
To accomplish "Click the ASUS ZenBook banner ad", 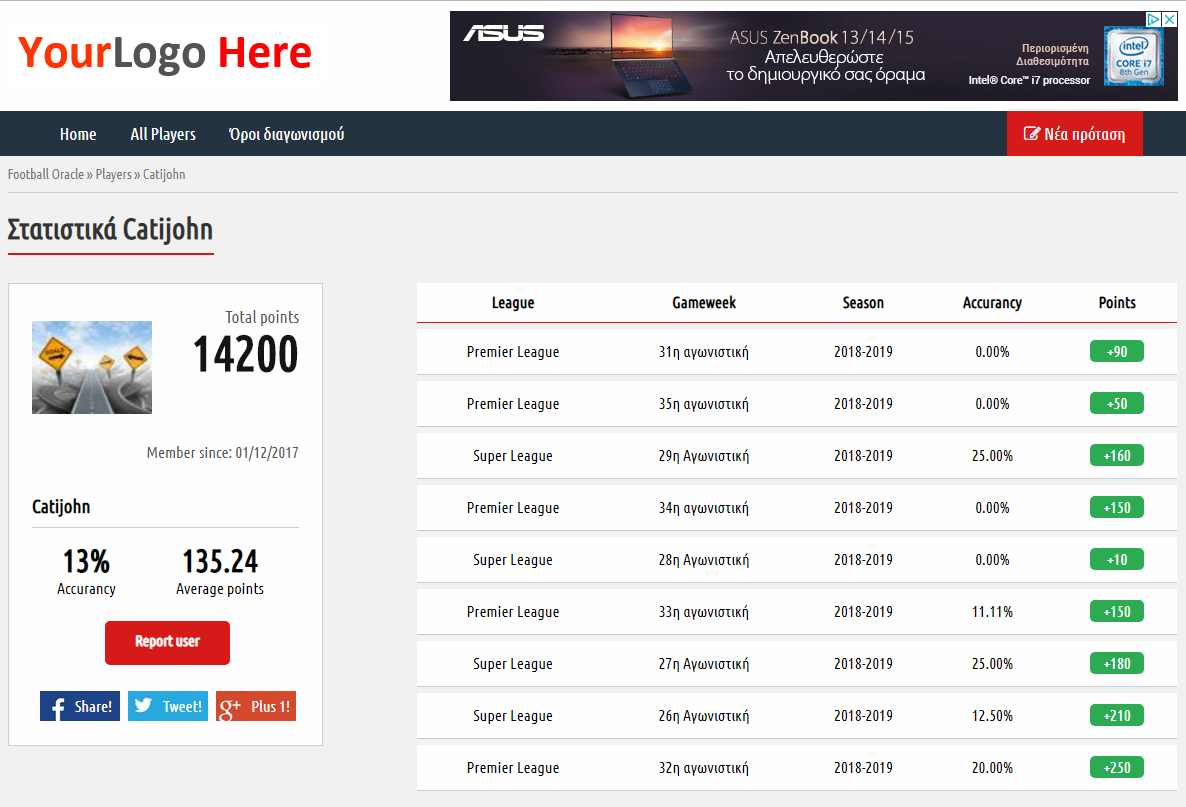I will click(780, 56).
